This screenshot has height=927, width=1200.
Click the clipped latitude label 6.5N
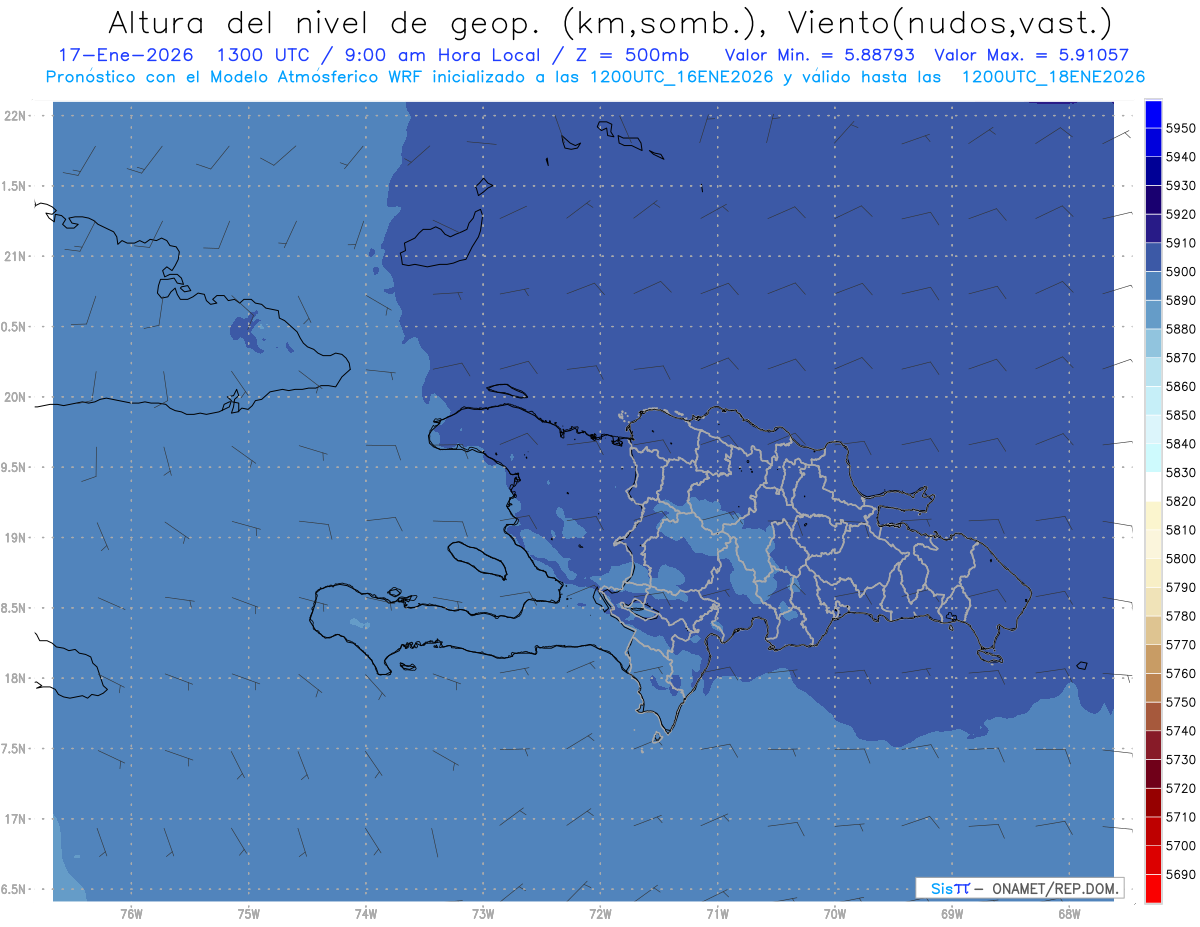coord(15,890)
